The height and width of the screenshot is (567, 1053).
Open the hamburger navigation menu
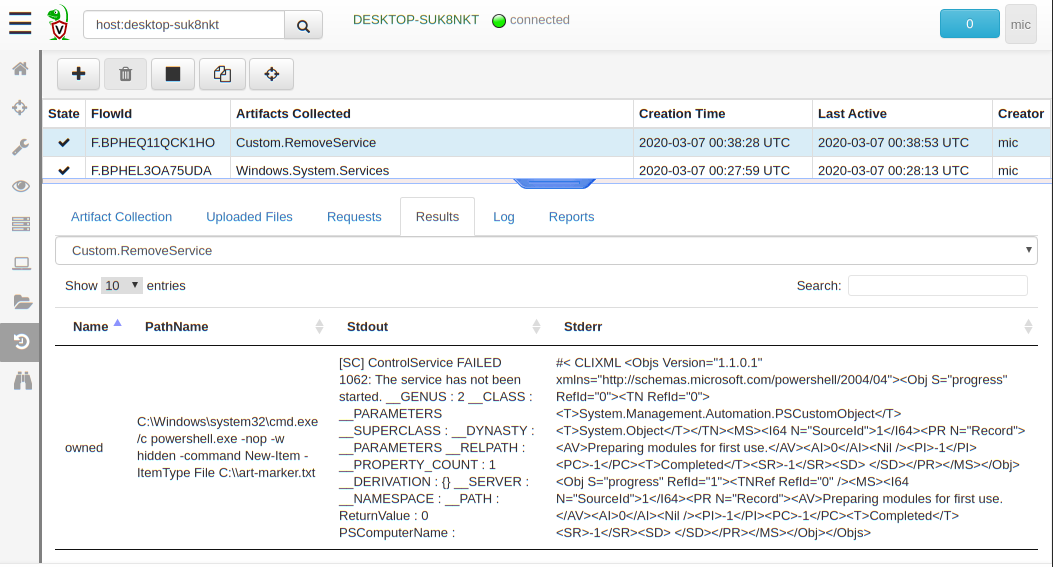(19, 23)
